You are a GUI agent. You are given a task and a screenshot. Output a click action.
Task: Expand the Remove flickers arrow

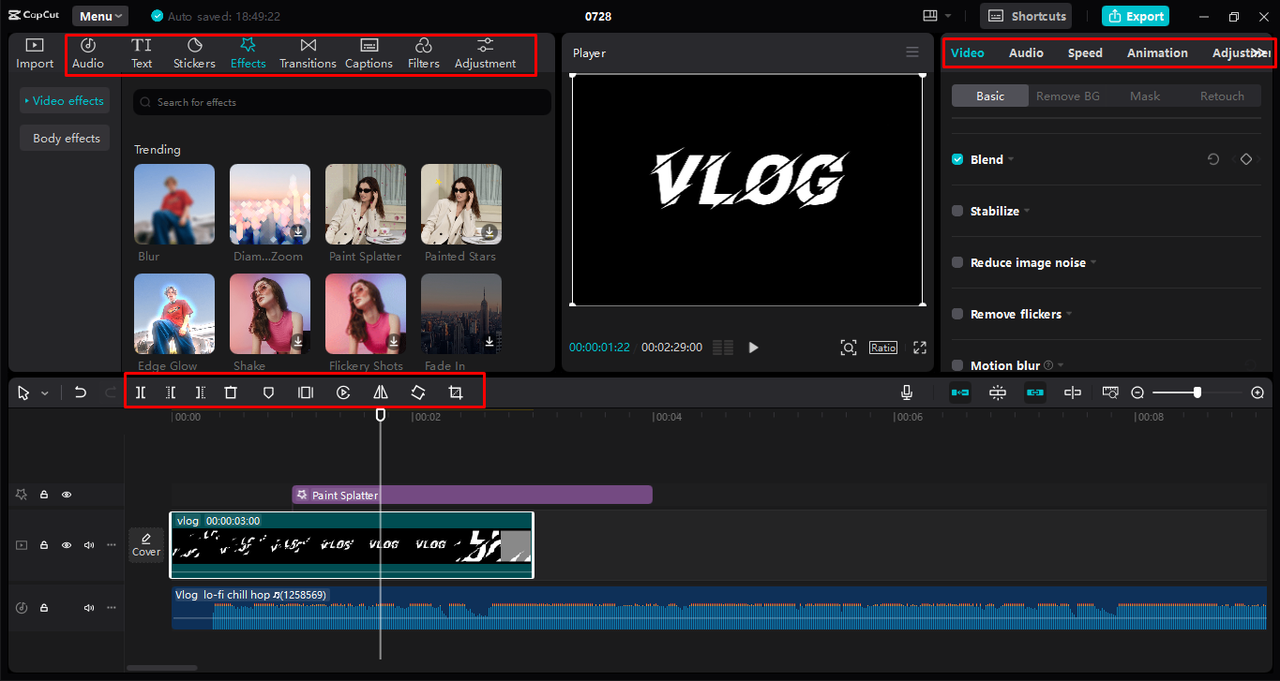pyautogui.click(x=1069, y=314)
